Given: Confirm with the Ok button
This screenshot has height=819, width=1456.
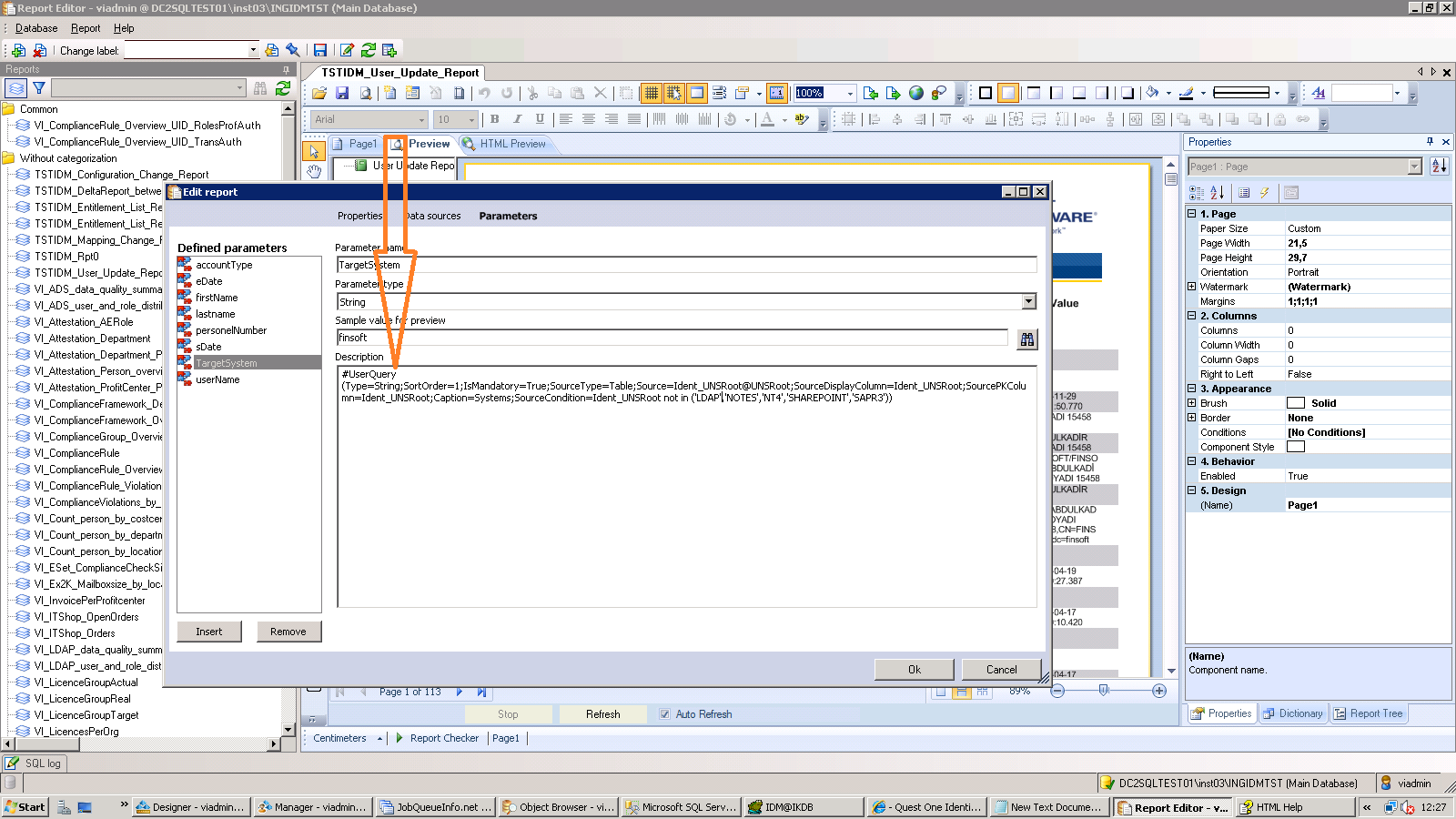Looking at the screenshot, I should coord(915,670).
